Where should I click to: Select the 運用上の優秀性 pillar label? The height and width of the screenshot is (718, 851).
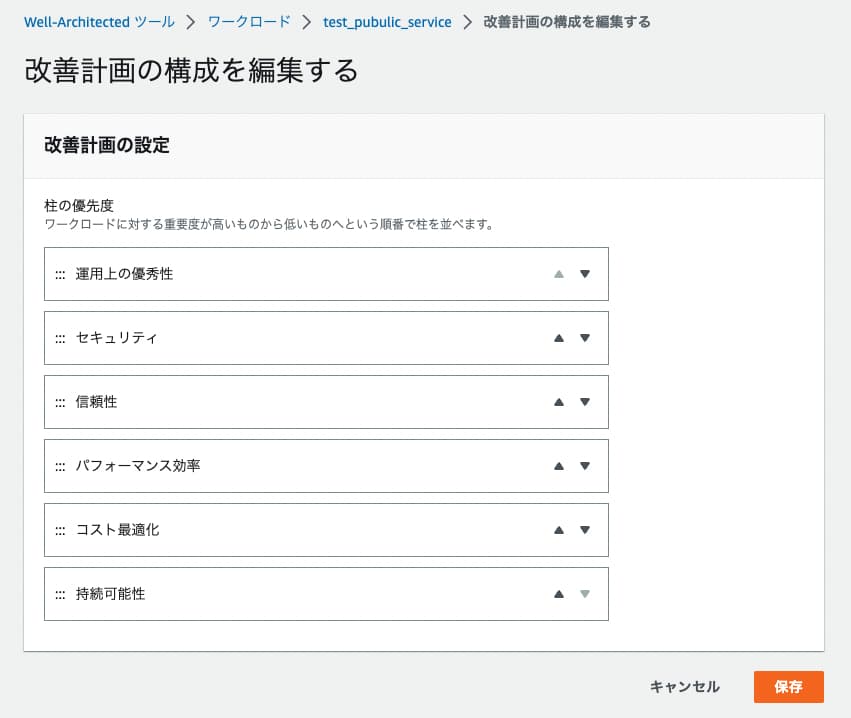(x=124, y=274)
